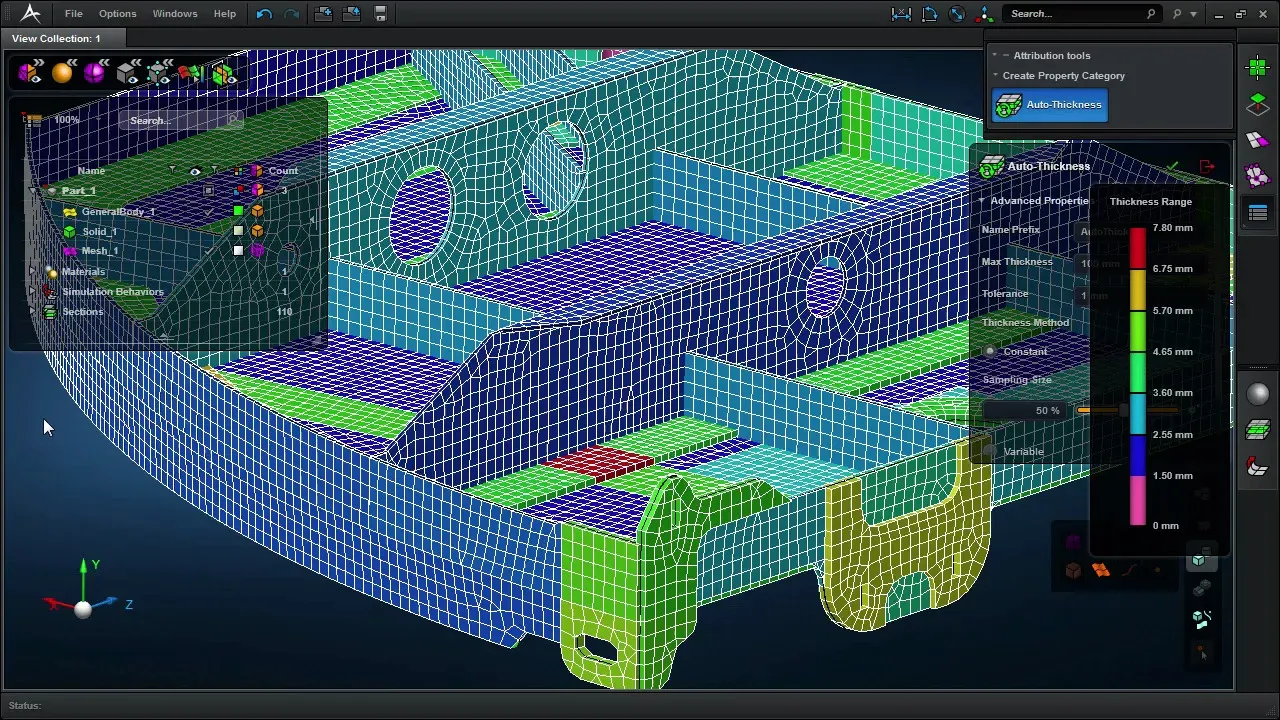Viewport: 1280px width, 720px height.
Task: Click the gray sphere icon in right sidebar
Action: point(1257,394)
